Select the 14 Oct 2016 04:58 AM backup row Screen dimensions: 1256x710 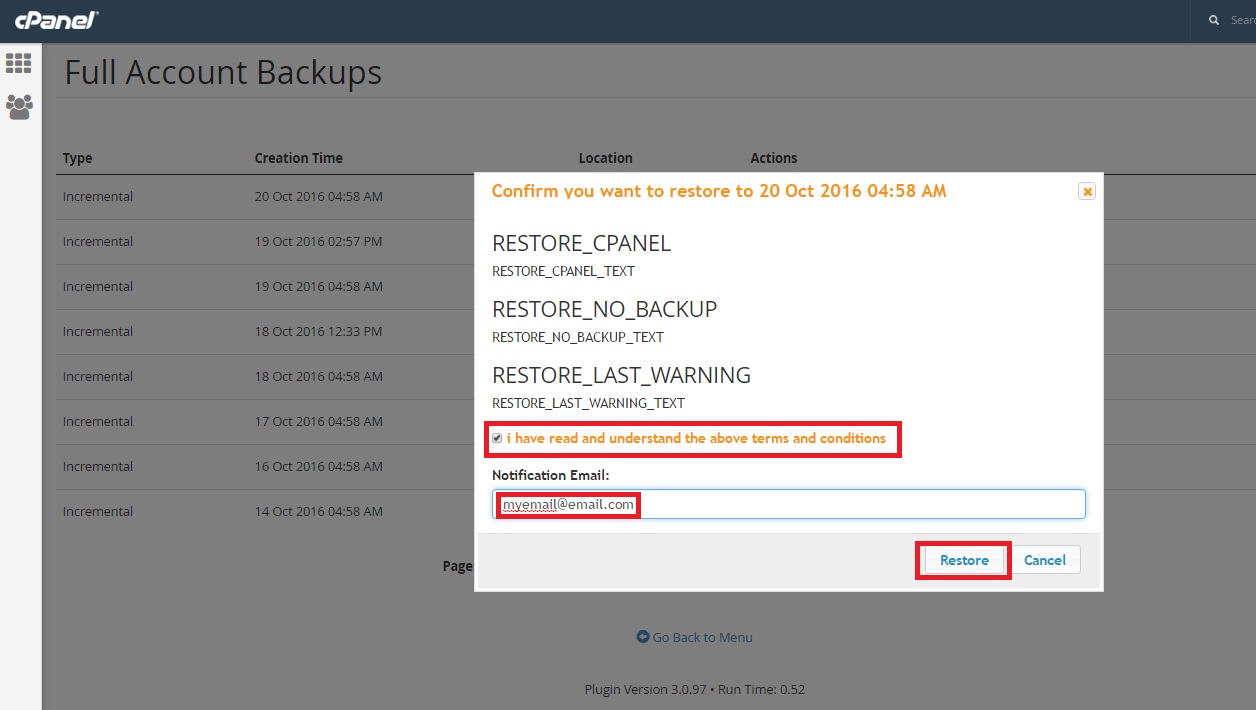pyautogui.click(x=318, y=512)
